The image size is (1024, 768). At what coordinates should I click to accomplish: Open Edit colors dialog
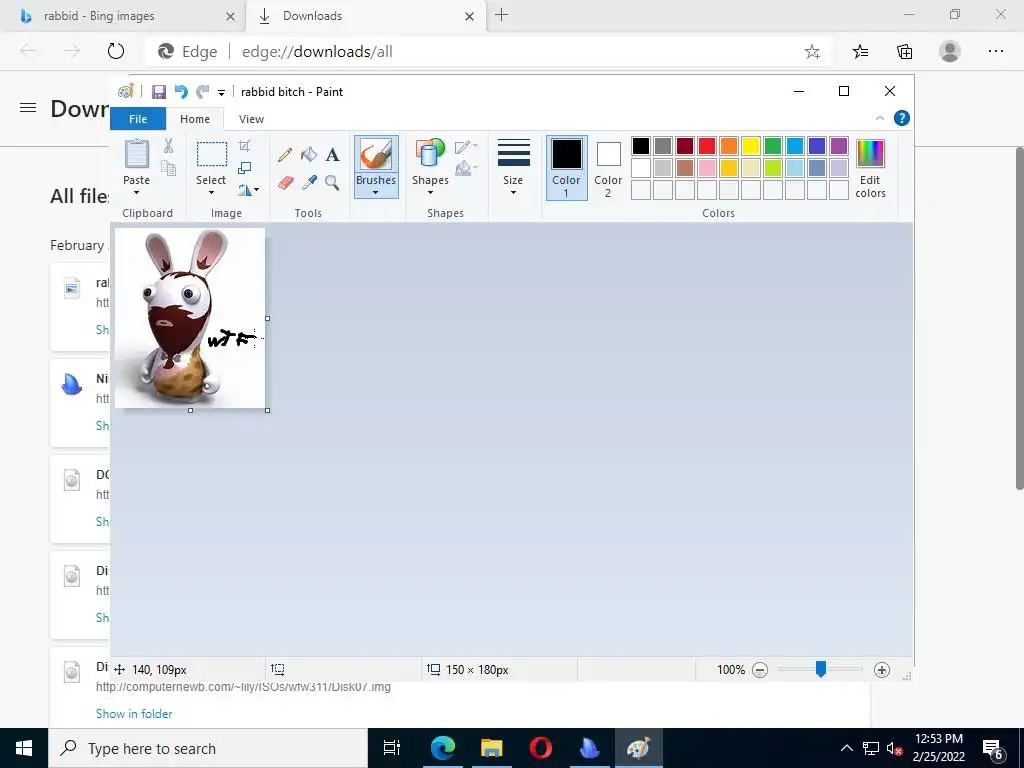point(871,168)
